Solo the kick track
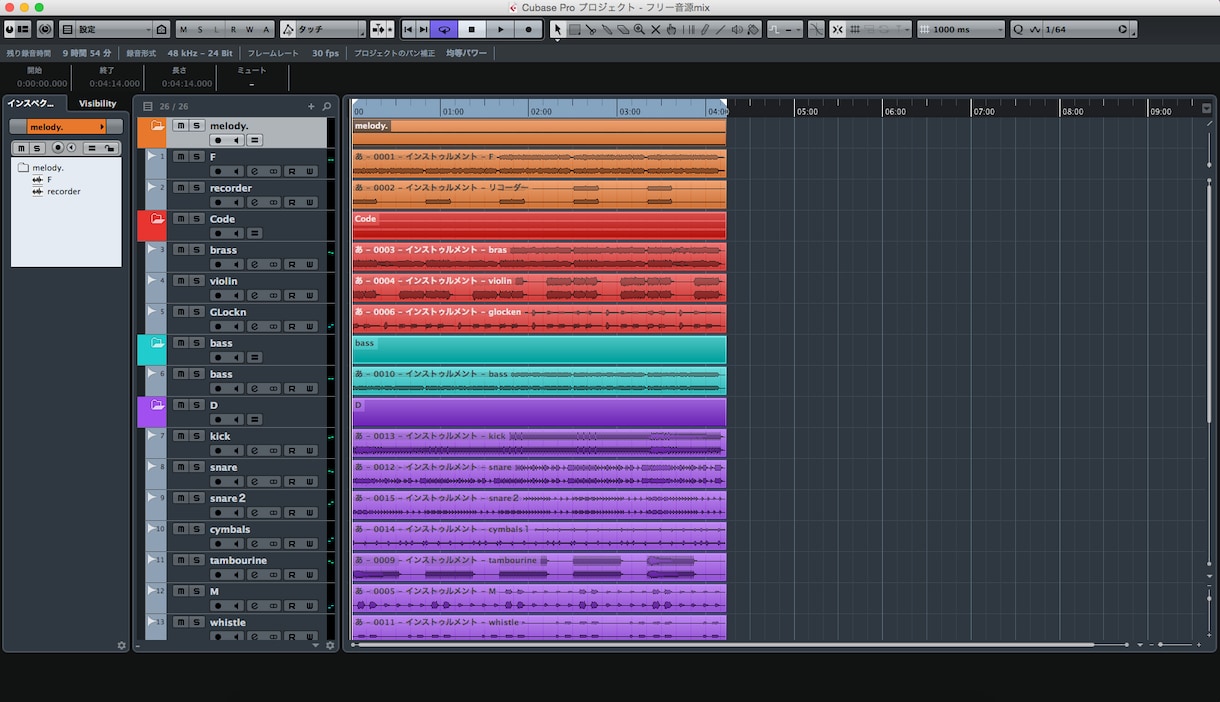1220x702 pixels. point(197,436)
